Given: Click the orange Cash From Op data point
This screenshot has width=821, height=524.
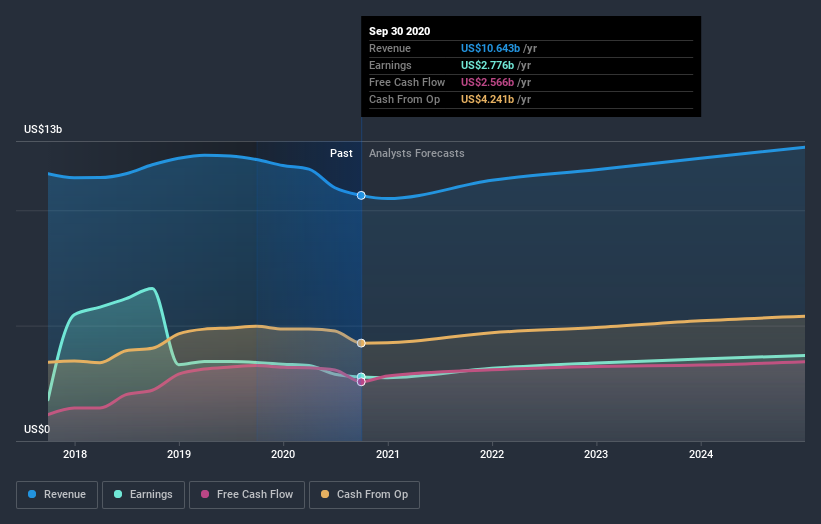Looking at the screenshot, I should [361, 343].
